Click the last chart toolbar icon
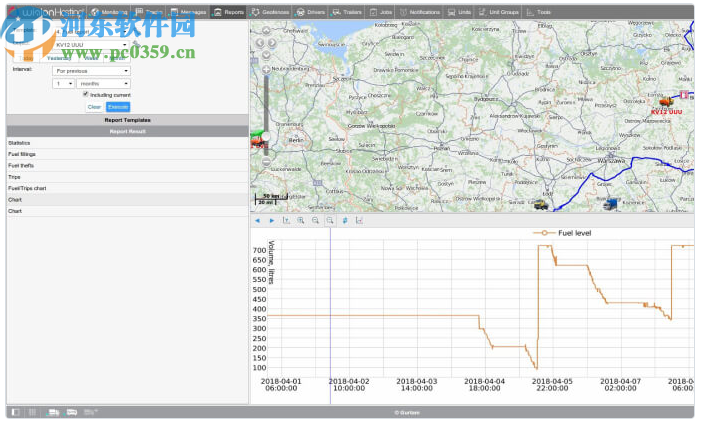The width and height of the screenshot is (714, 422). 359,220
